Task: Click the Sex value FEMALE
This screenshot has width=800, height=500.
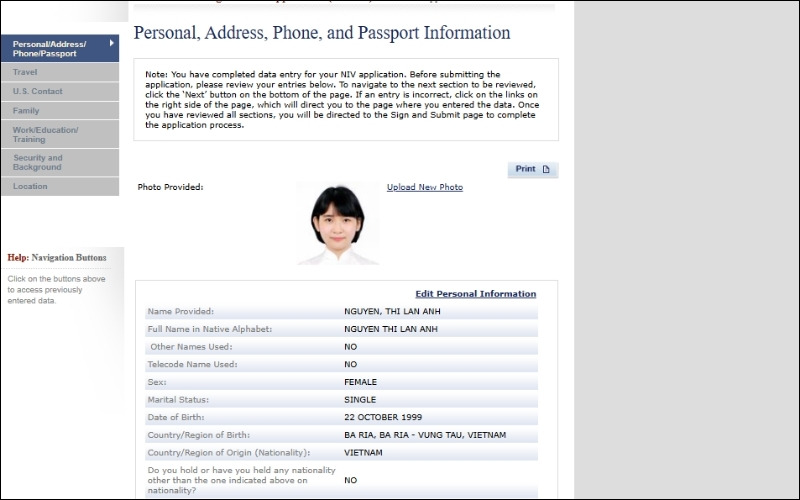Action: [361, 382]
